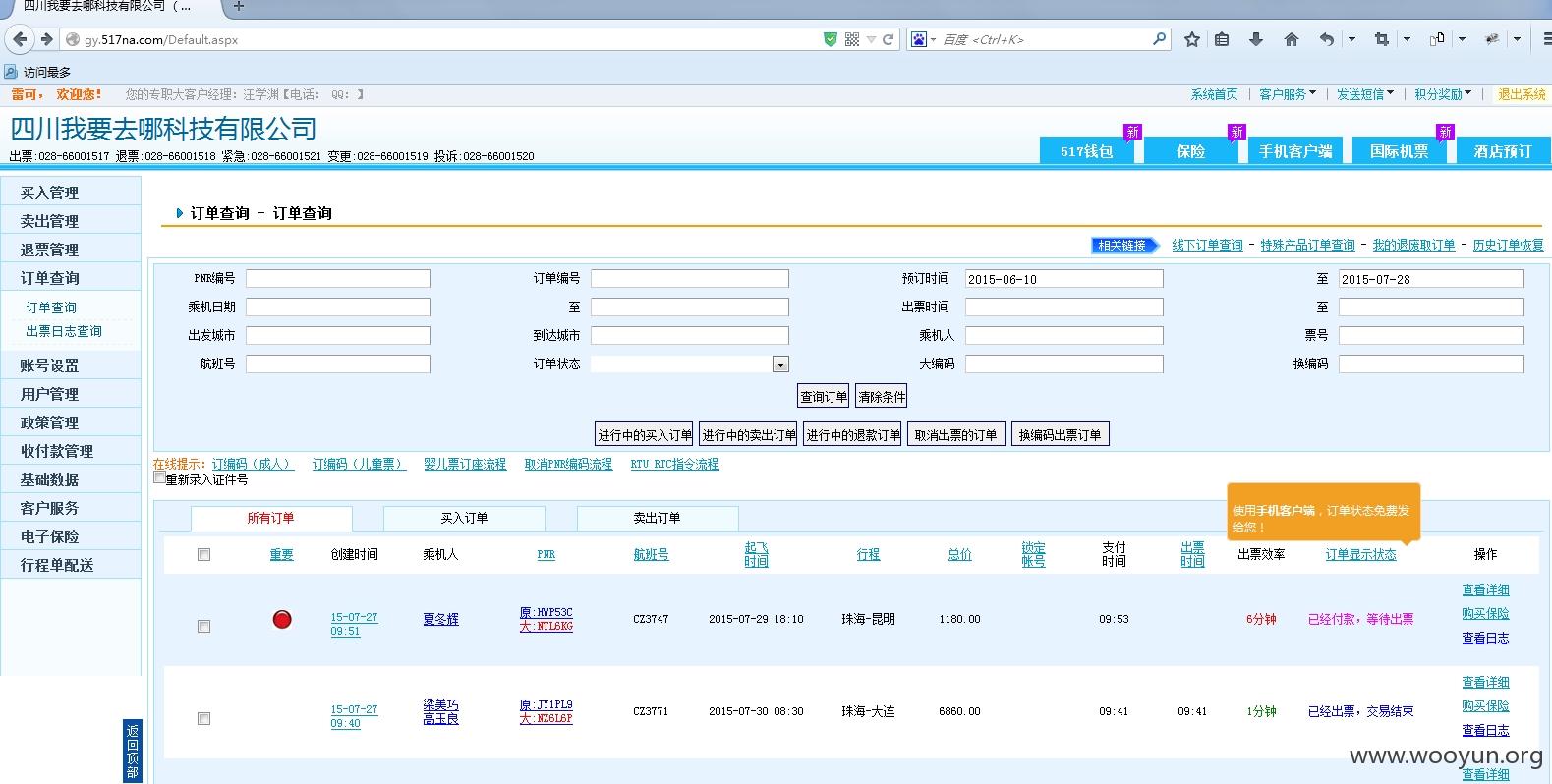Open dropdown arrow beside the fly icon
This screenshot has height=784, width=1552.
(x=1517, y=39)
